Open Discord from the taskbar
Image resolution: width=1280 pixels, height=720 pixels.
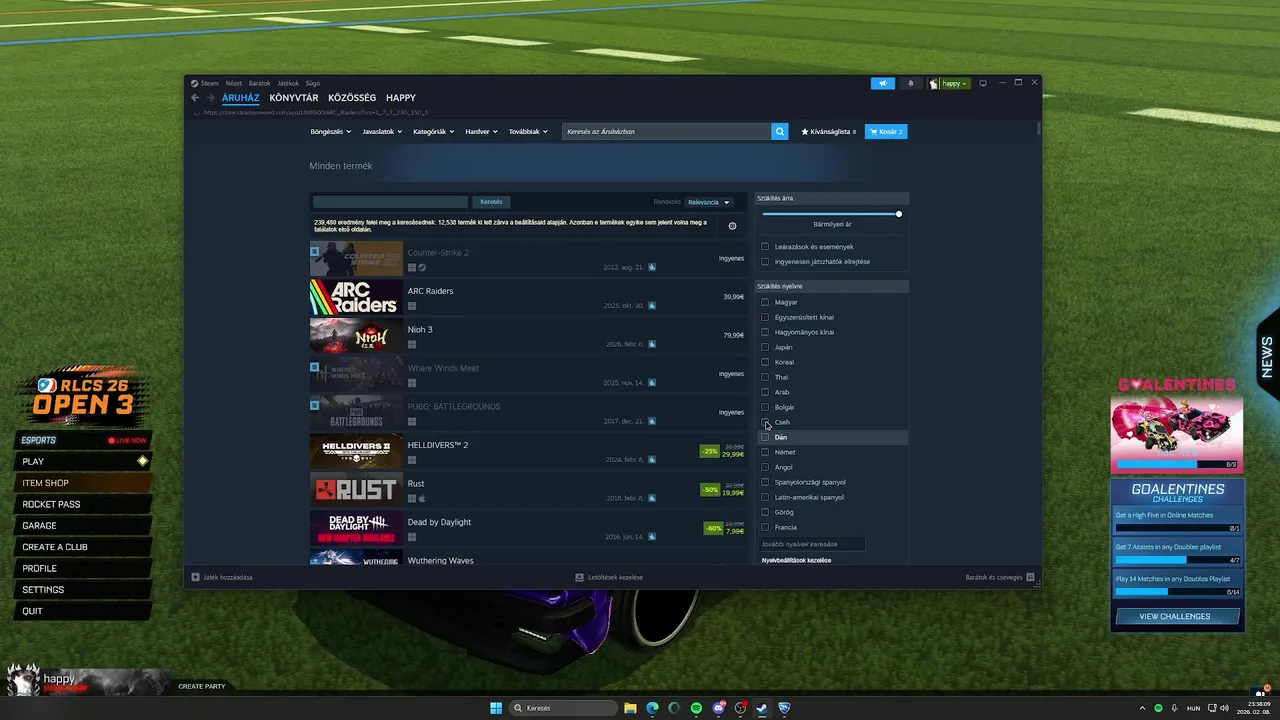pos(718,708)
